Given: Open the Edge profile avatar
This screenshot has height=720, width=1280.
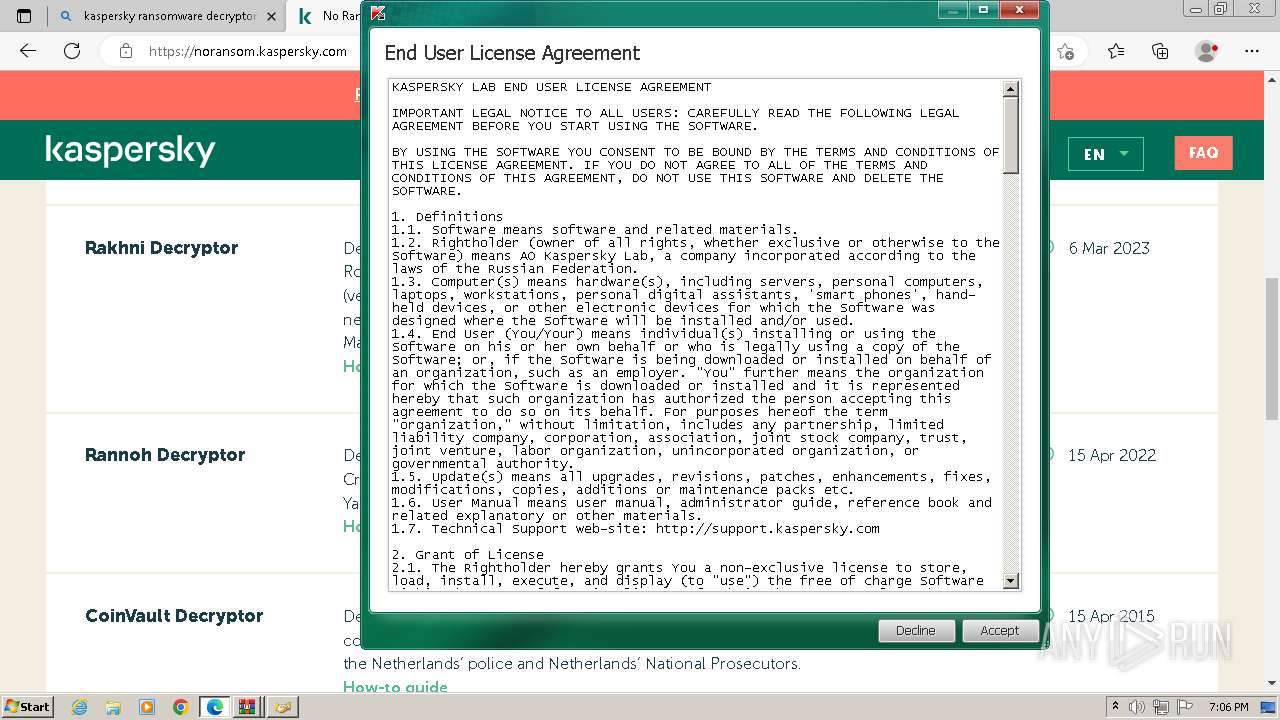Looking at the screenshot, I should 1207,51.
